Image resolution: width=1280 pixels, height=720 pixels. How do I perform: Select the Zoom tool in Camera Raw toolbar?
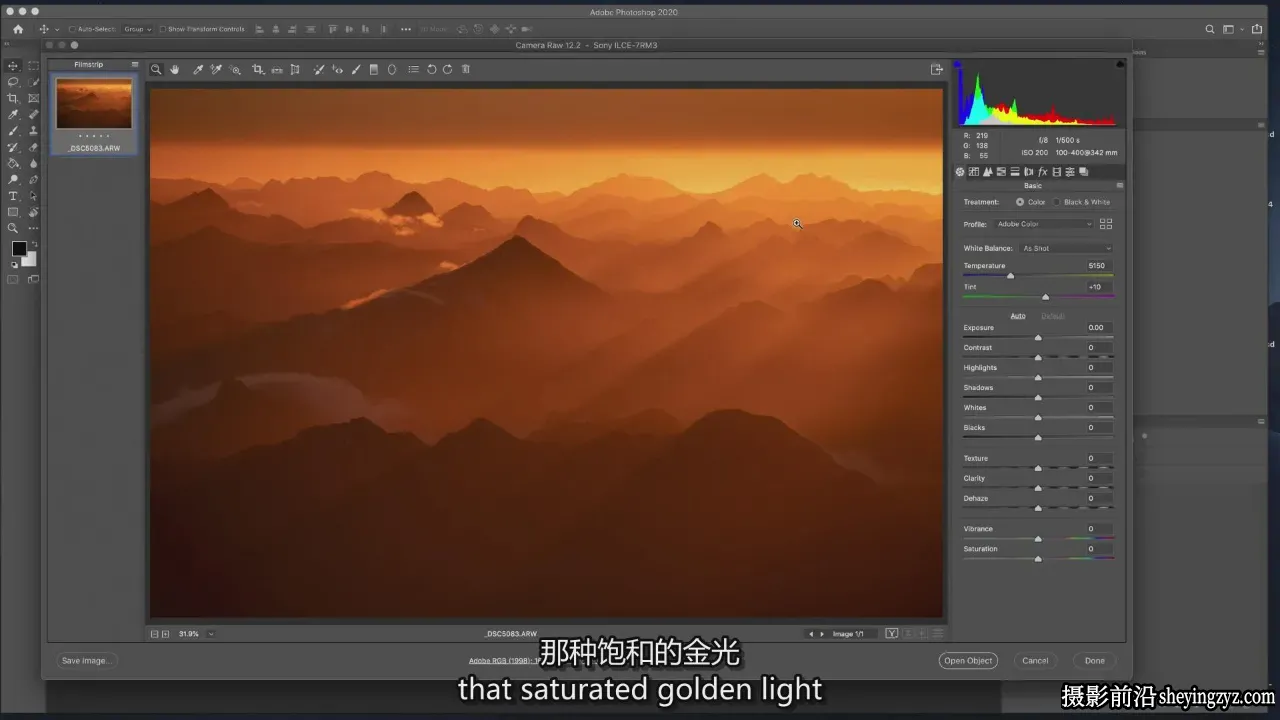(x=156, y=69)
